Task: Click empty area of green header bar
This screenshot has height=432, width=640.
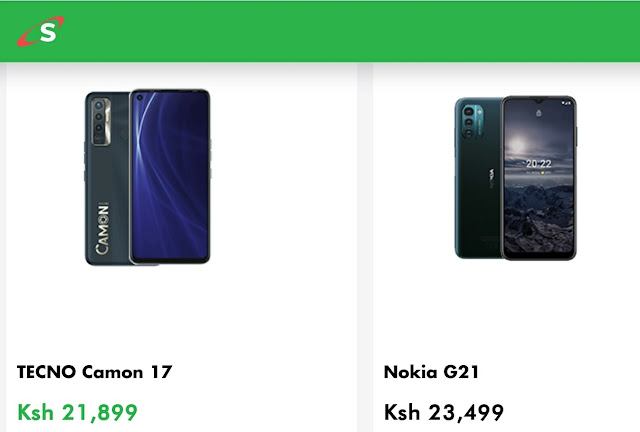Action: click(351, 31)
